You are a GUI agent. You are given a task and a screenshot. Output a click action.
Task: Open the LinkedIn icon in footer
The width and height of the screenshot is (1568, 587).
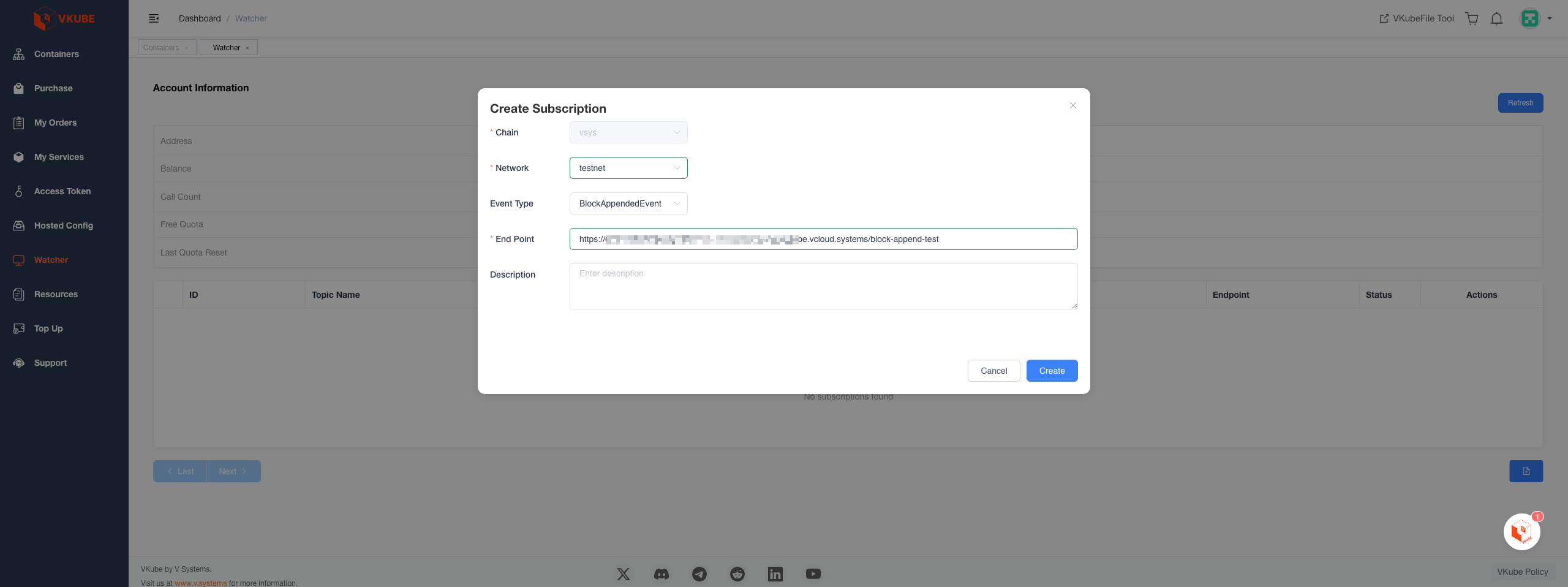pyautogui.click(x=775, y=574)
